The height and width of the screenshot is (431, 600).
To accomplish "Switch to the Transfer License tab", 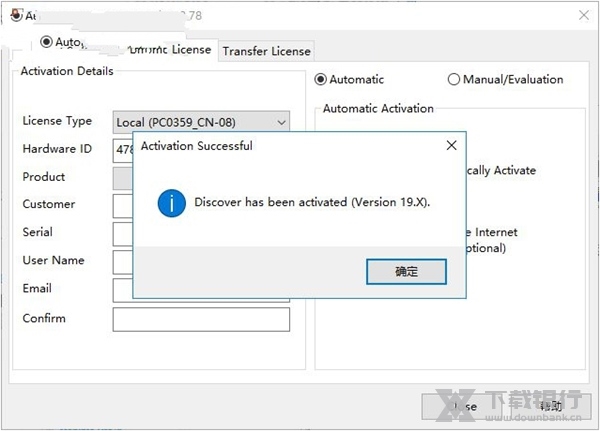I will 267,51.
